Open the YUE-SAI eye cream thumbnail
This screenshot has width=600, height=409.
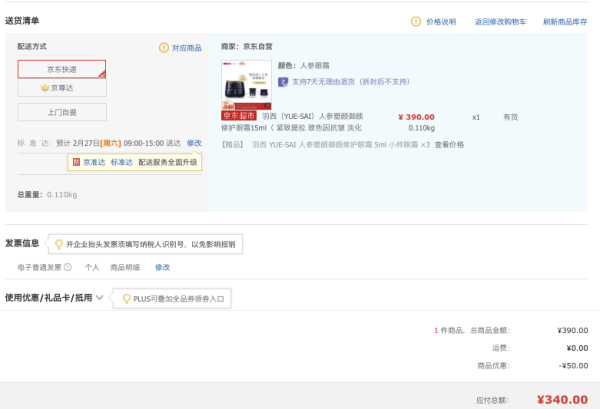point(246,85)
